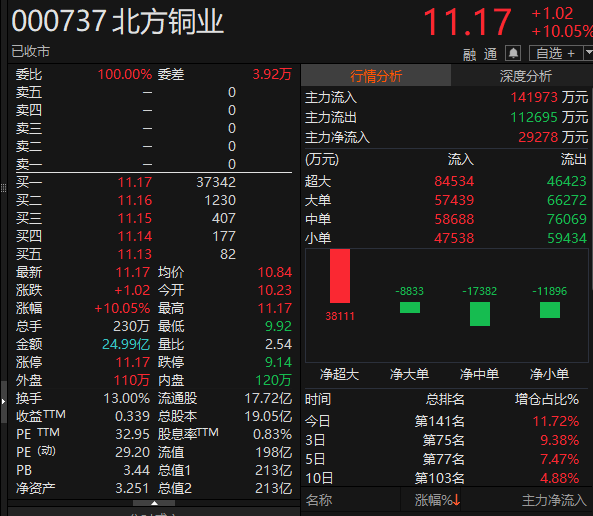593x516 pixels.
Task: Click the green 净小单 bar -11896
Action: click(x=550, y=310)
